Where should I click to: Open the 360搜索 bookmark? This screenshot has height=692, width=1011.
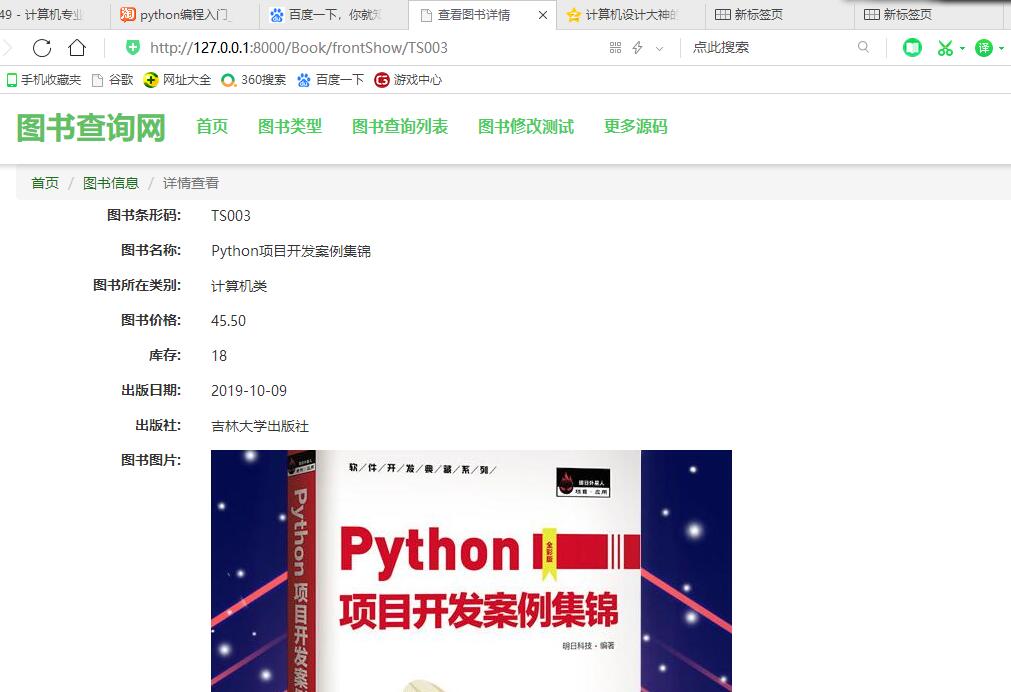[x=253, y=80]
